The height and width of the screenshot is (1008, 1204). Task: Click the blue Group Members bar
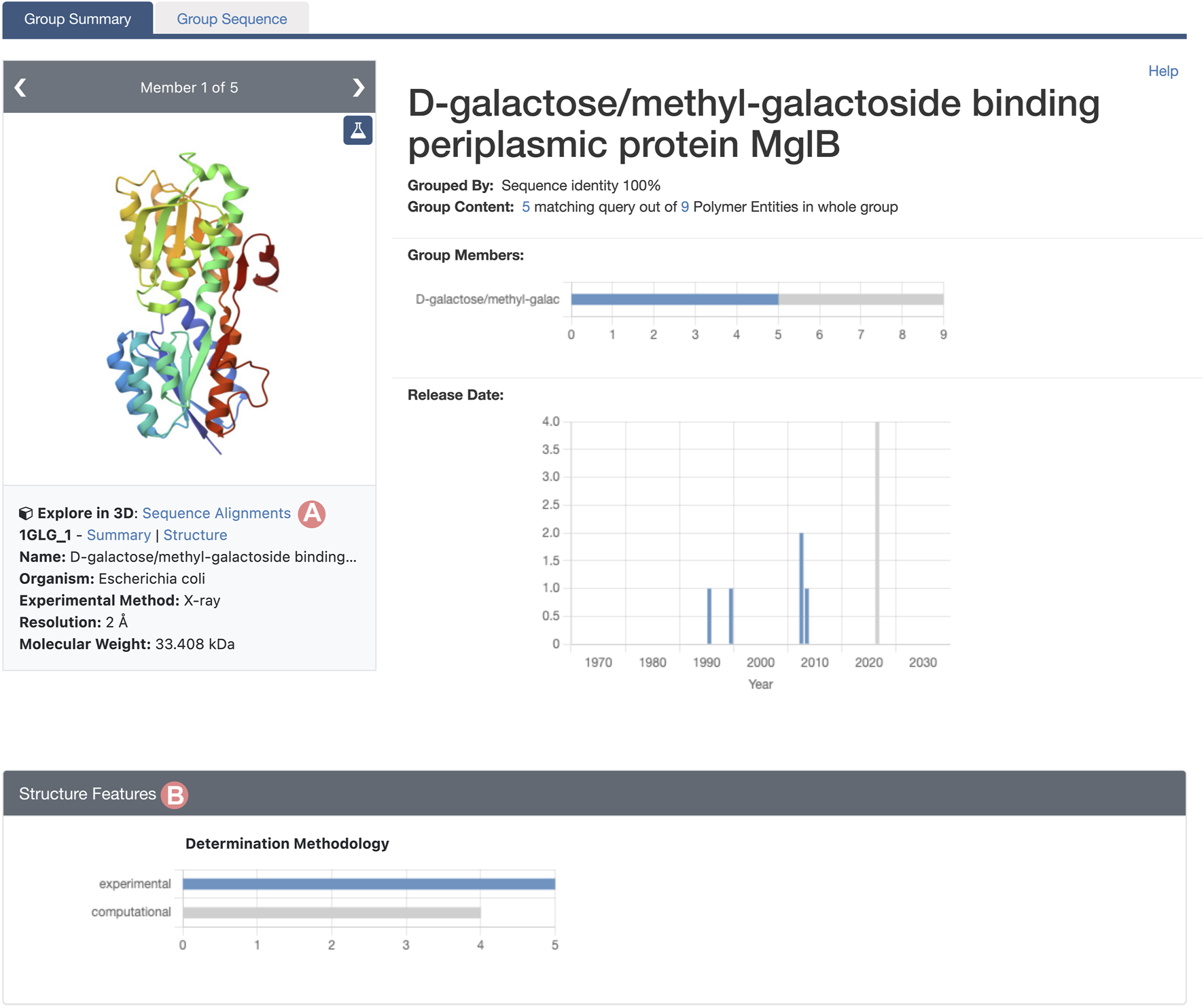[x=674, y=299]
